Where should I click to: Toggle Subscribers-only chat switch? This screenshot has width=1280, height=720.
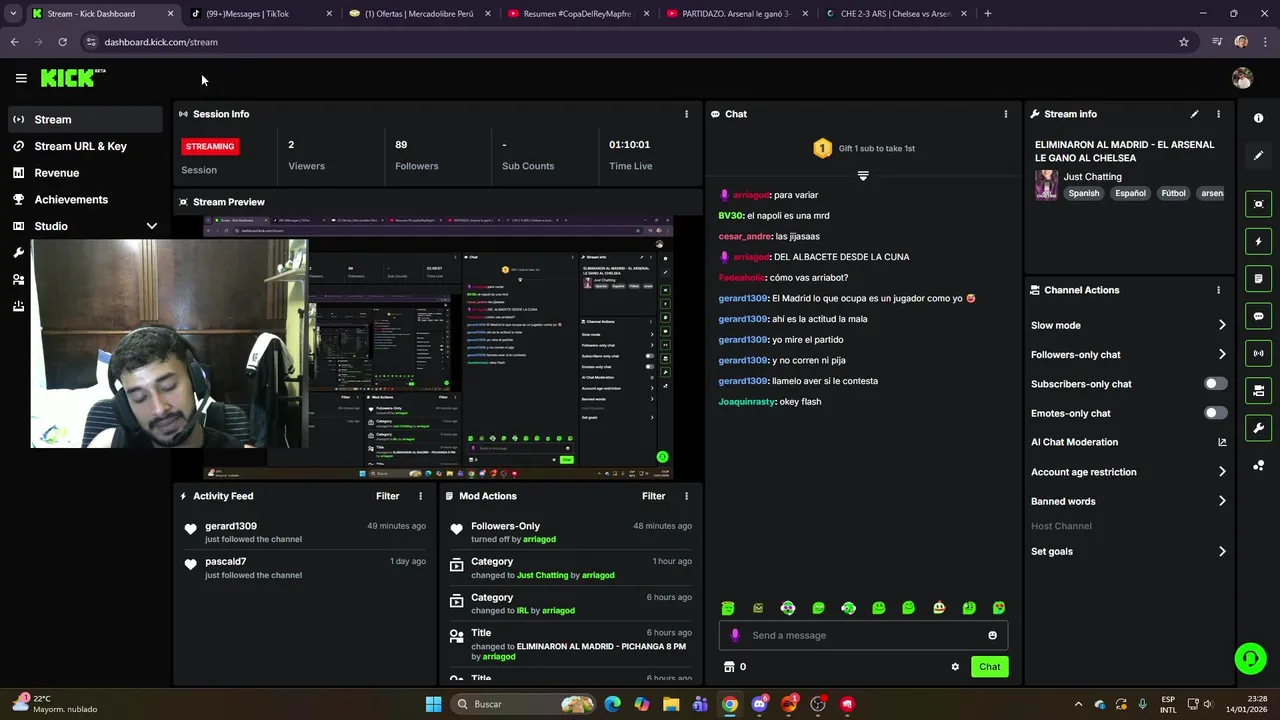(x=1215, y=384)
